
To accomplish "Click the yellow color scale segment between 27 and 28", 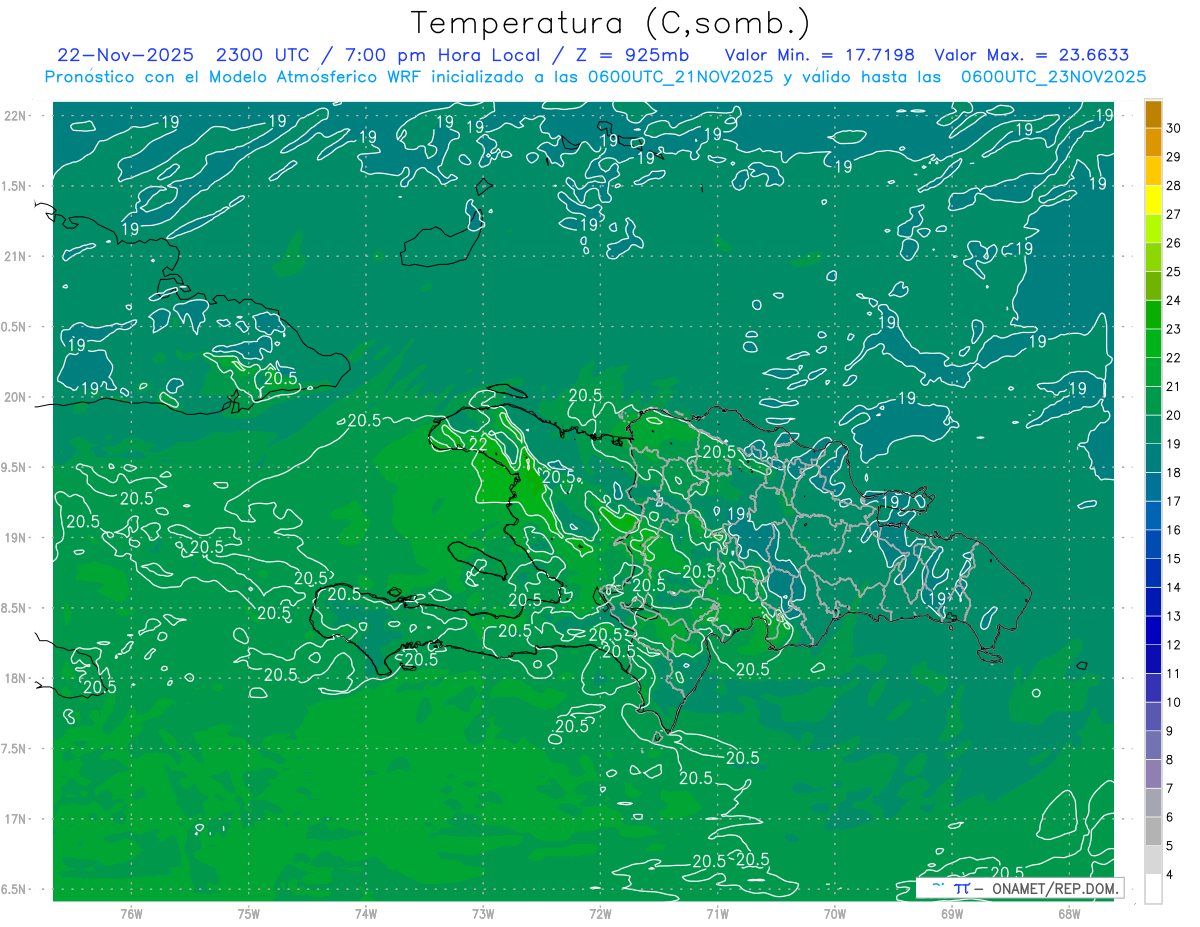I will [x=1153, y=200].
